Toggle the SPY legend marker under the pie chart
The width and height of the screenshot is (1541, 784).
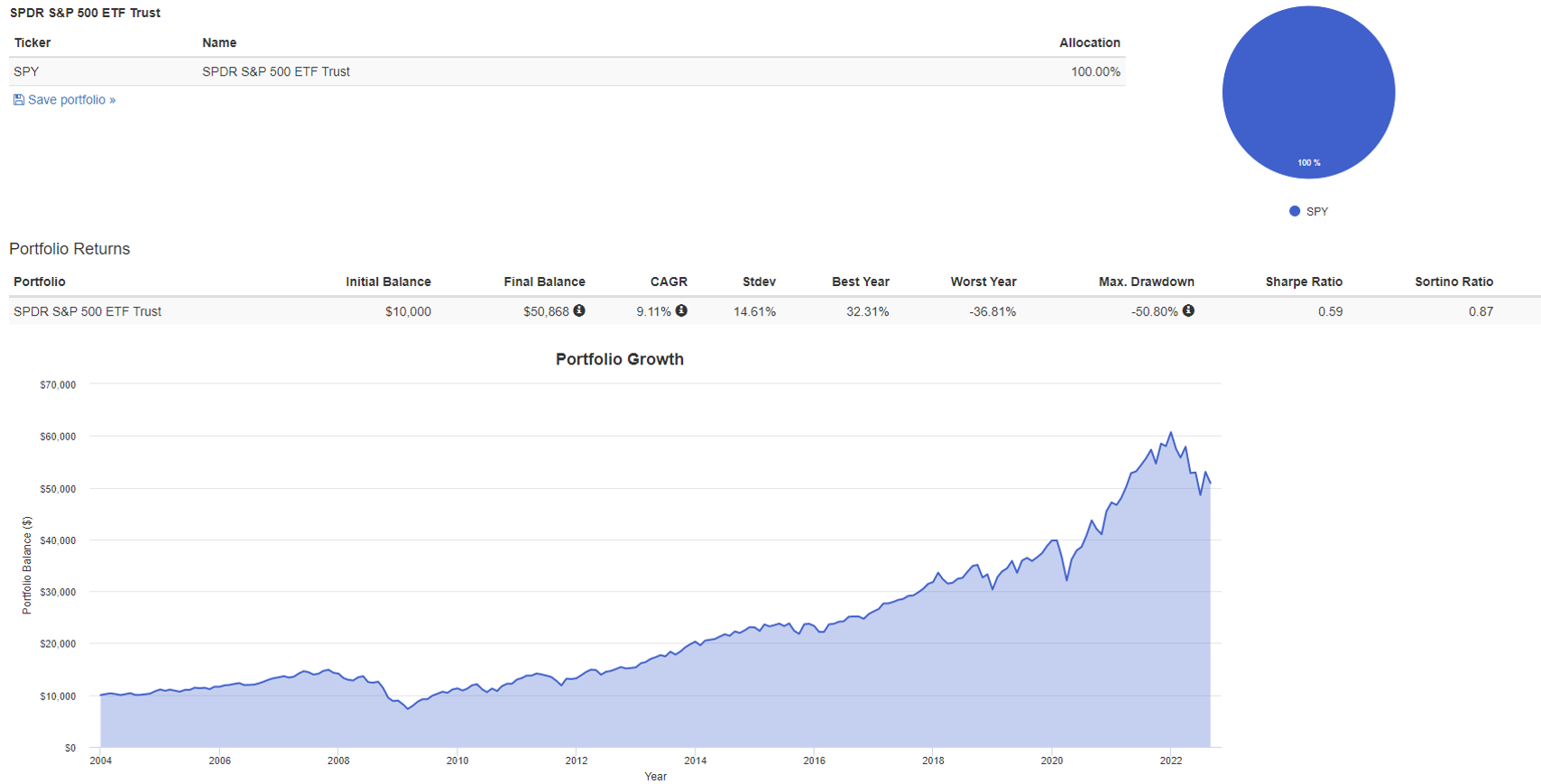click(x=1295, y=211)
